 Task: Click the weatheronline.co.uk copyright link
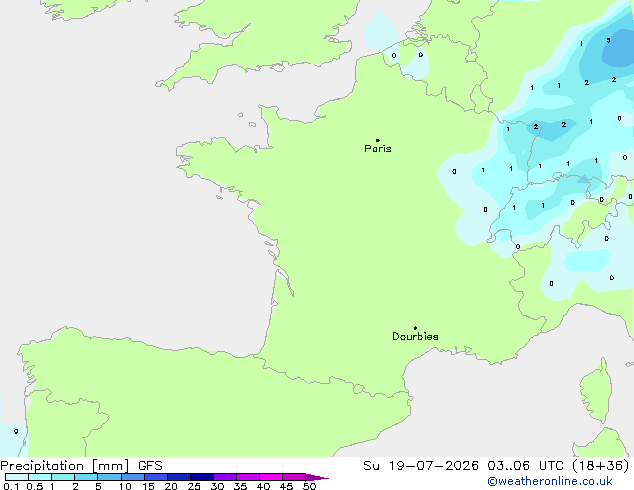[549, 481]
